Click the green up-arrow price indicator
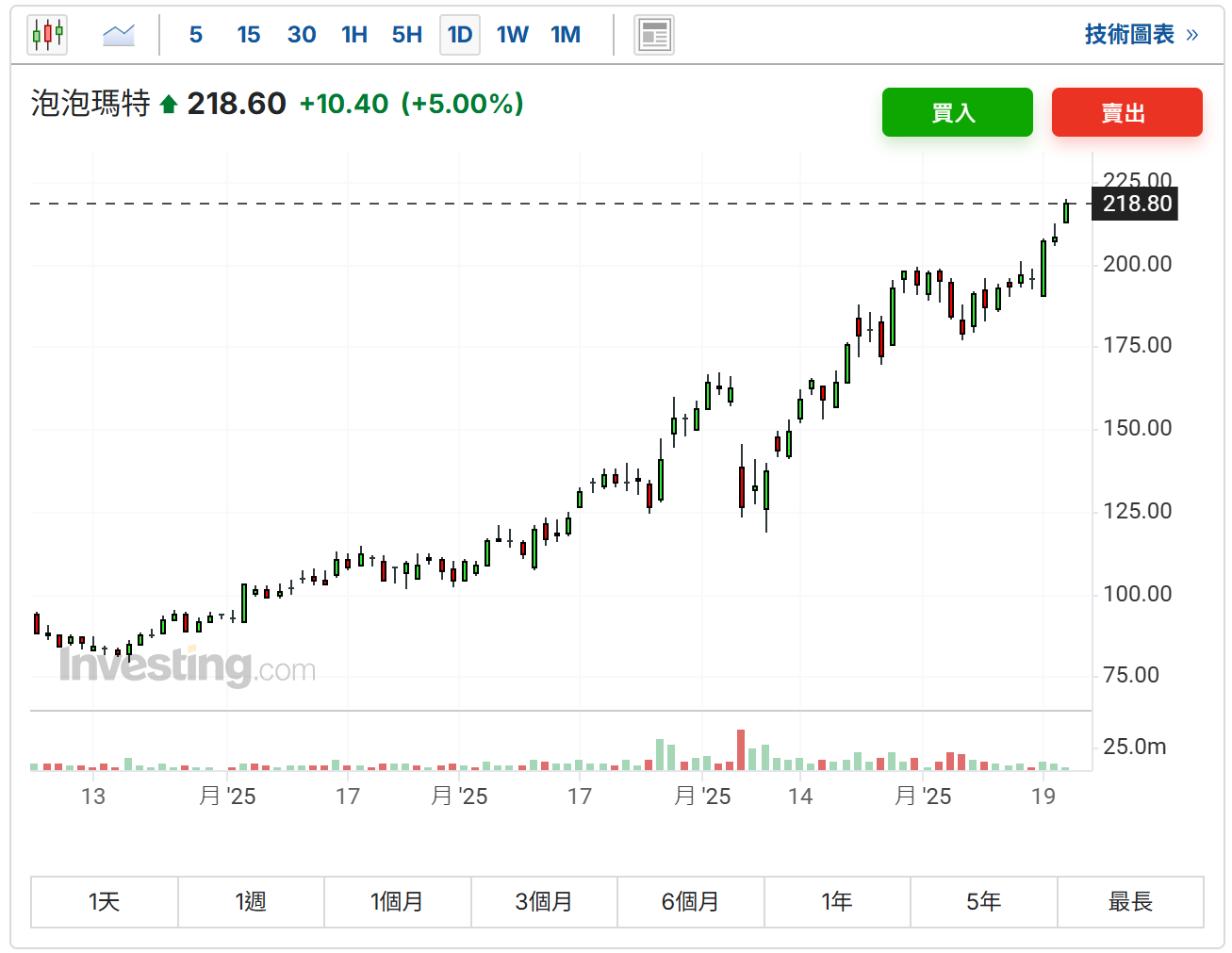 (x=169, y=104)
